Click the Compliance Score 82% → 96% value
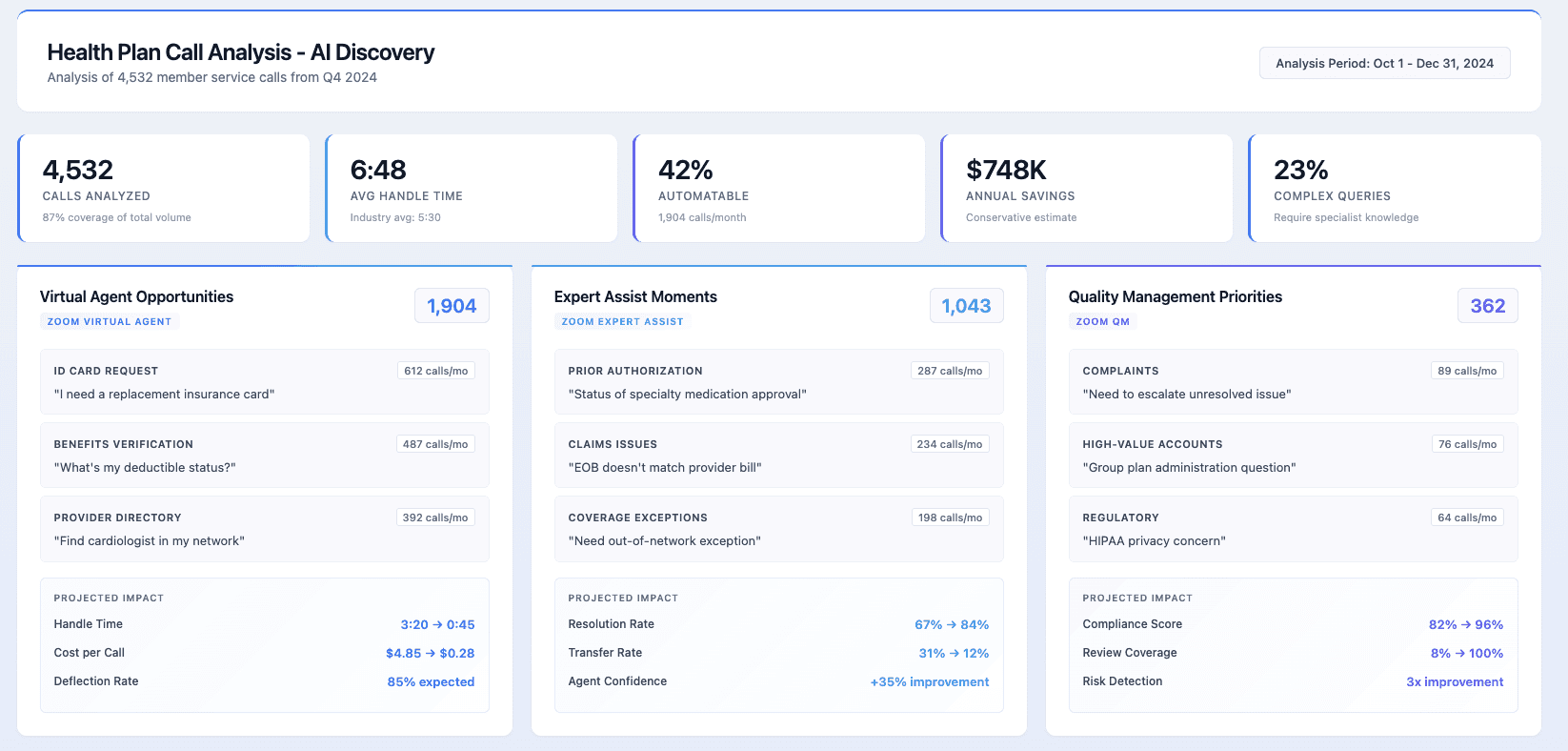 click(x=1466, y=624)
